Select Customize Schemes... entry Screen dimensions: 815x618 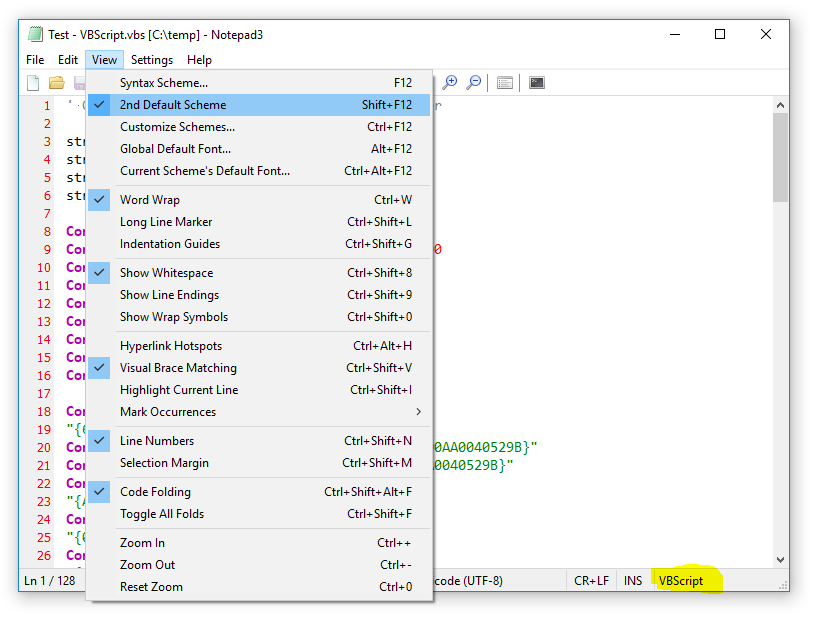[x=259, y=127]
